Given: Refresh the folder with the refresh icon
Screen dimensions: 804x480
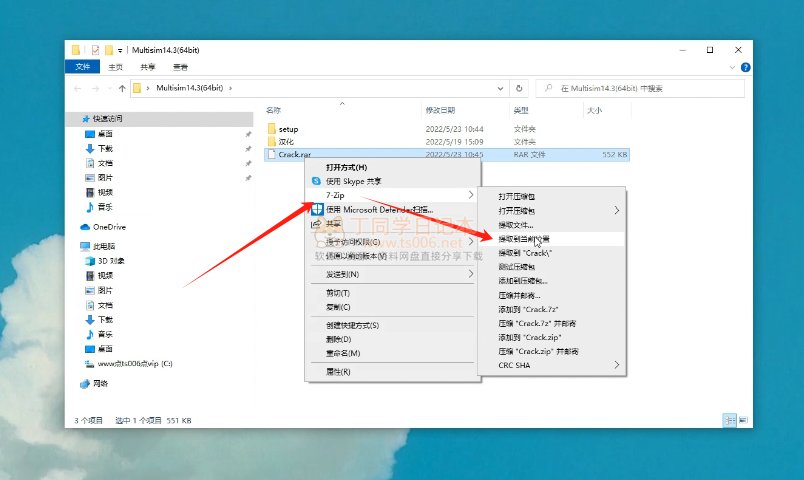Looking at the screenshot, I should pos(519,88).
